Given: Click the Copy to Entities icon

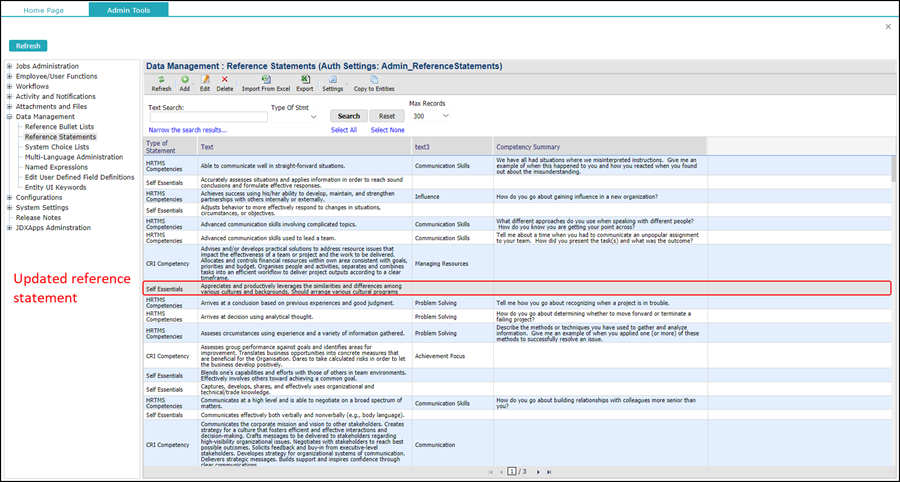Looking at the screenshot, I should [x=374, y=79].
